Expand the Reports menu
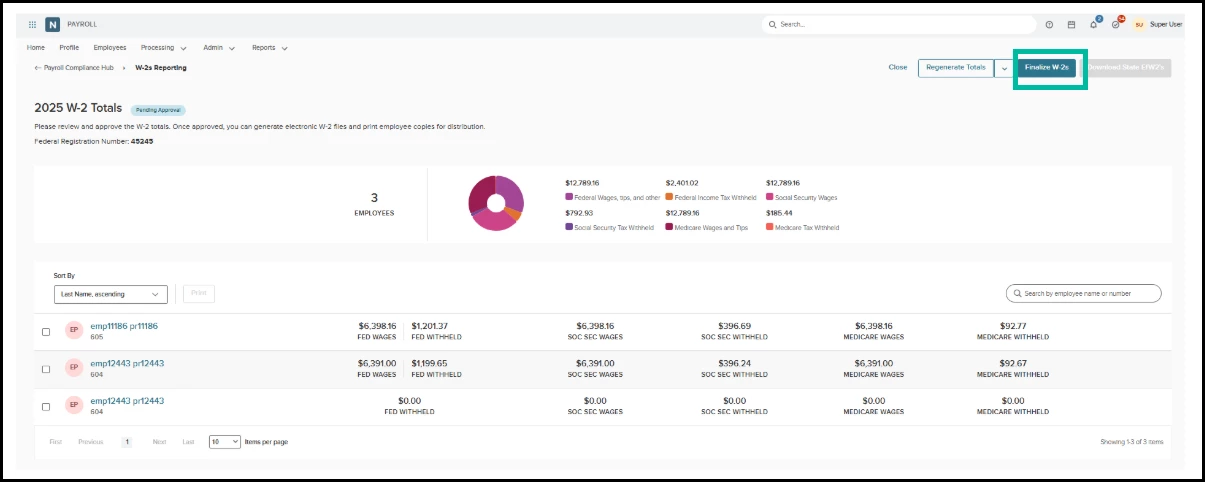 point(270,47)
